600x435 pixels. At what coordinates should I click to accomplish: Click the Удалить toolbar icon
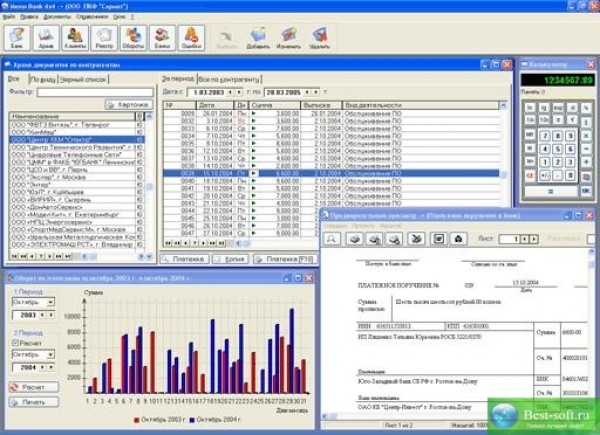tap(319, 38)
